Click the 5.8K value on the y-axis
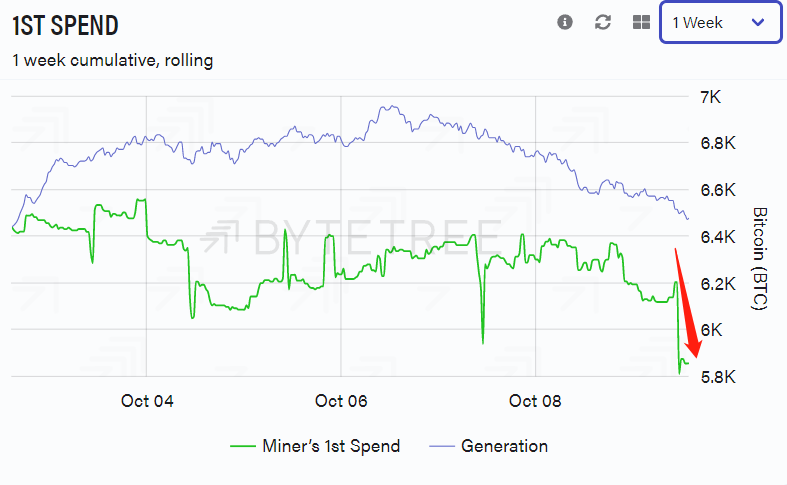The width and height of the screenshot is (787, 485). click(x=716, y=378)
